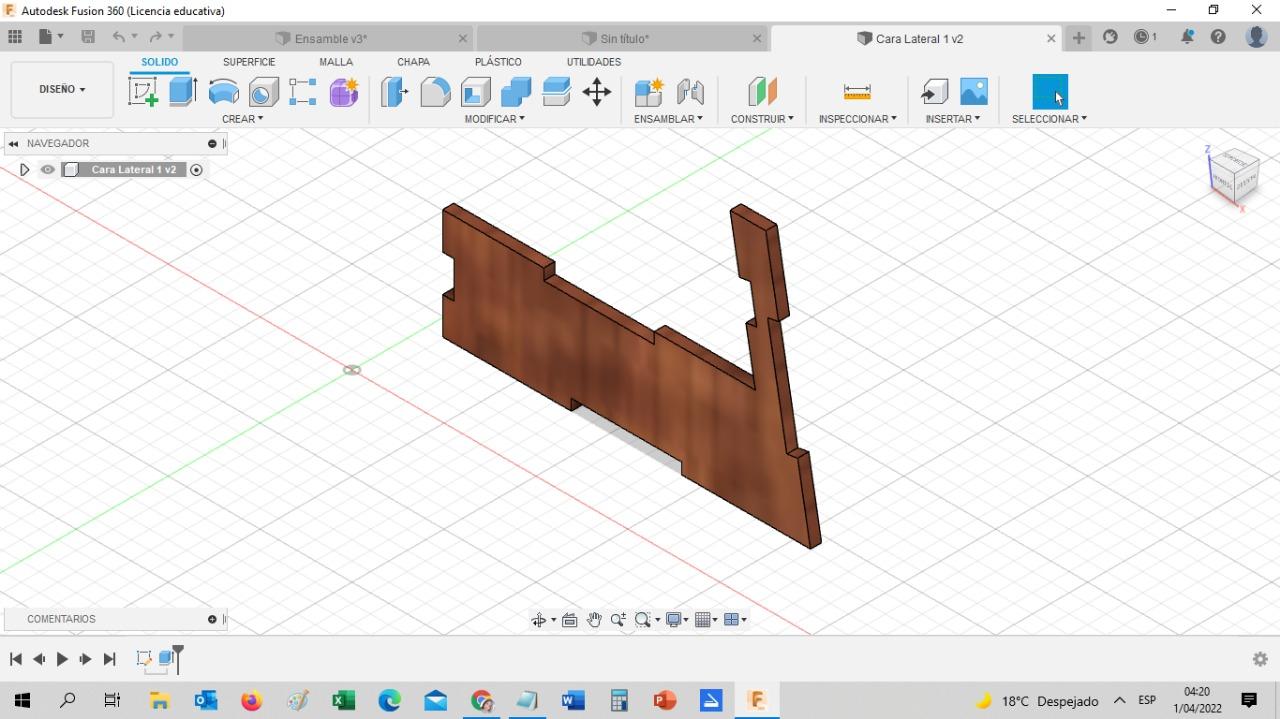The width and height of the screenshot is (1280, 719).
Task: Activate the Select tool blue icon
Action: point(1050,92)
